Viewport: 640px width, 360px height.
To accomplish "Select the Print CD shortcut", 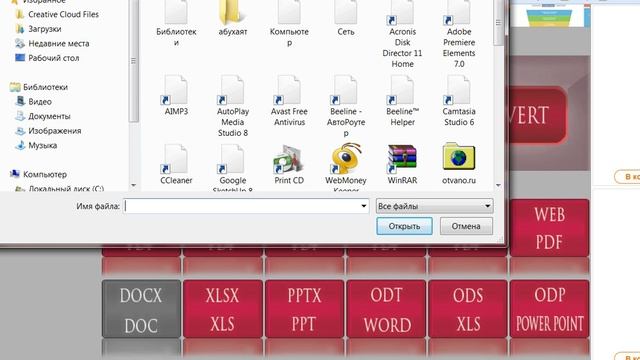I will pyautogui.click(x=289, y=164).
